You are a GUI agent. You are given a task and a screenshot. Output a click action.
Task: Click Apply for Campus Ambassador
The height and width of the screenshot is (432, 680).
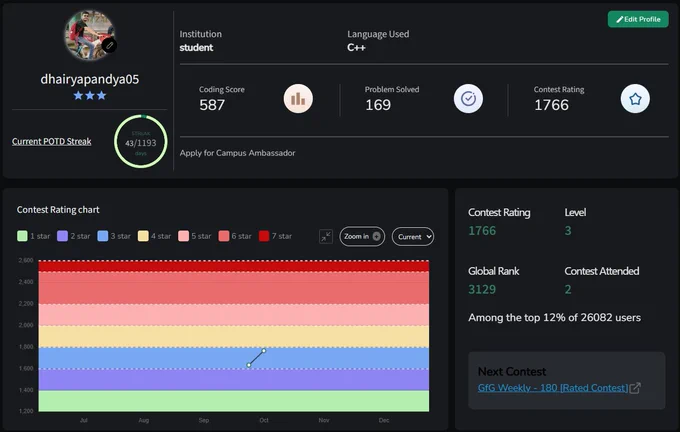pos(237,153)
